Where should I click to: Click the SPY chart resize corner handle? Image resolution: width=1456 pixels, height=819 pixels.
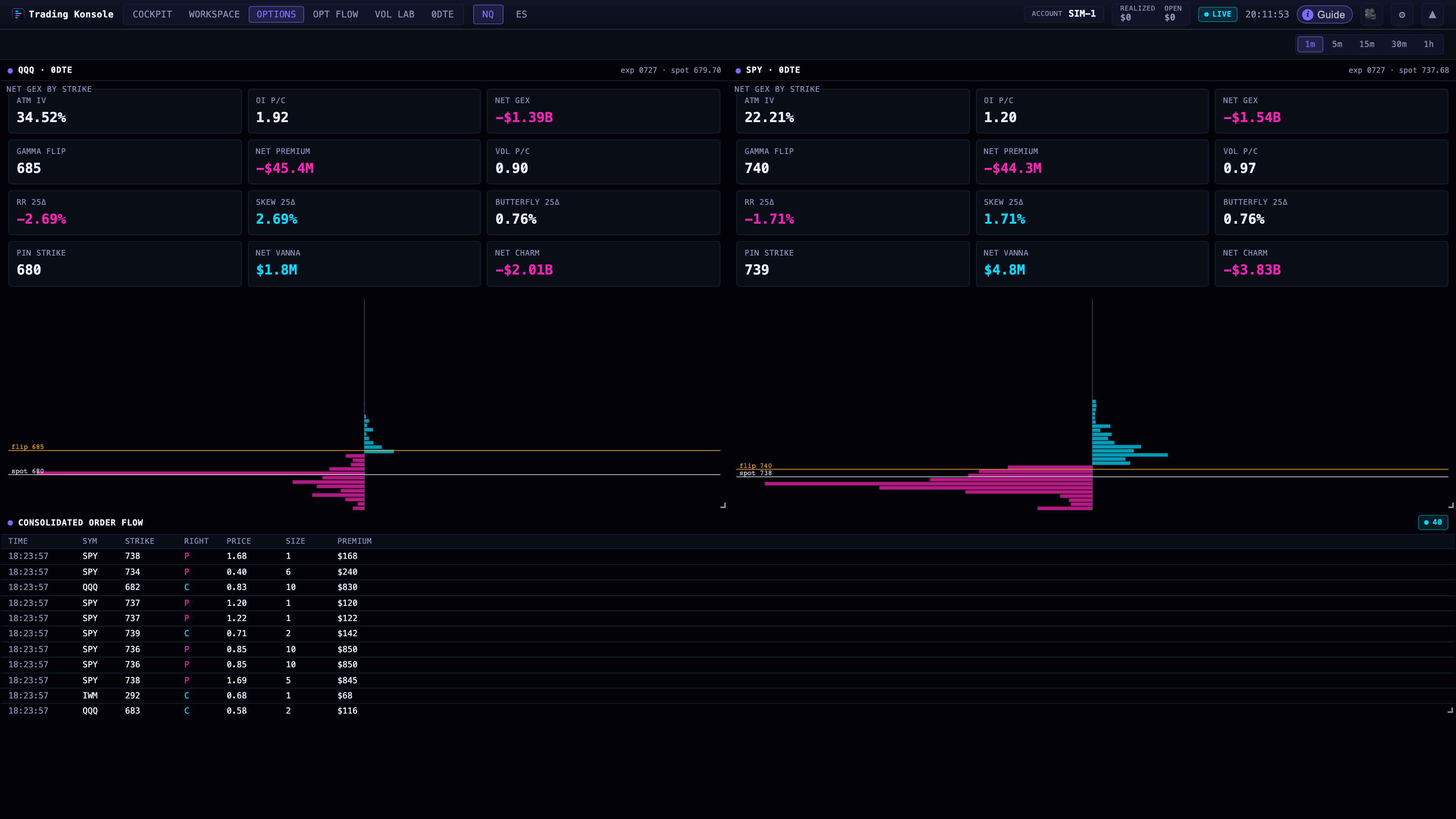click(1451, 505)
